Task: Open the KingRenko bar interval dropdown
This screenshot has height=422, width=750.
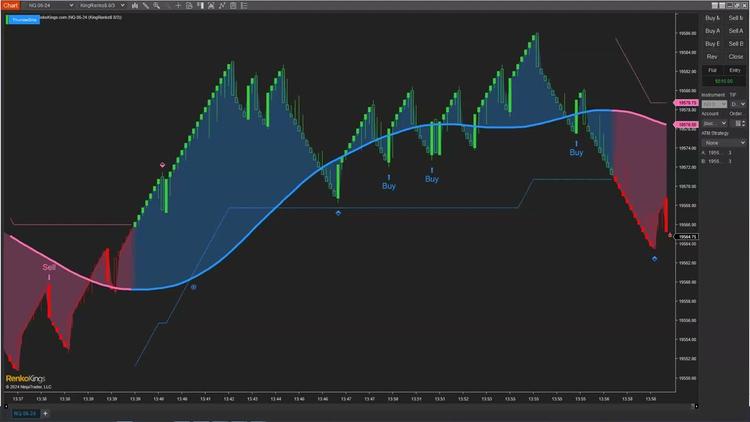Action: coord(101,5)
